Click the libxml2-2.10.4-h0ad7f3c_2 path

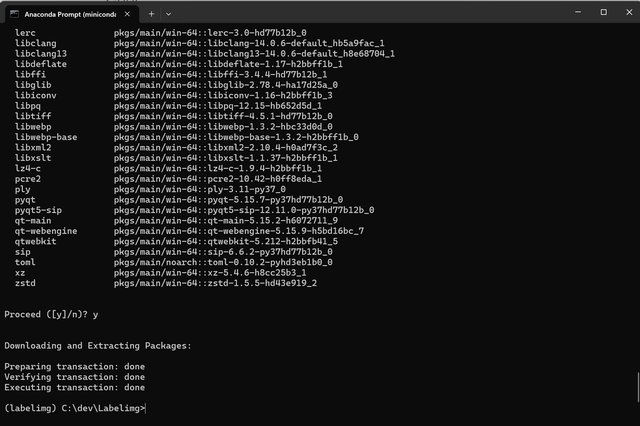click(x=226, y=147)
